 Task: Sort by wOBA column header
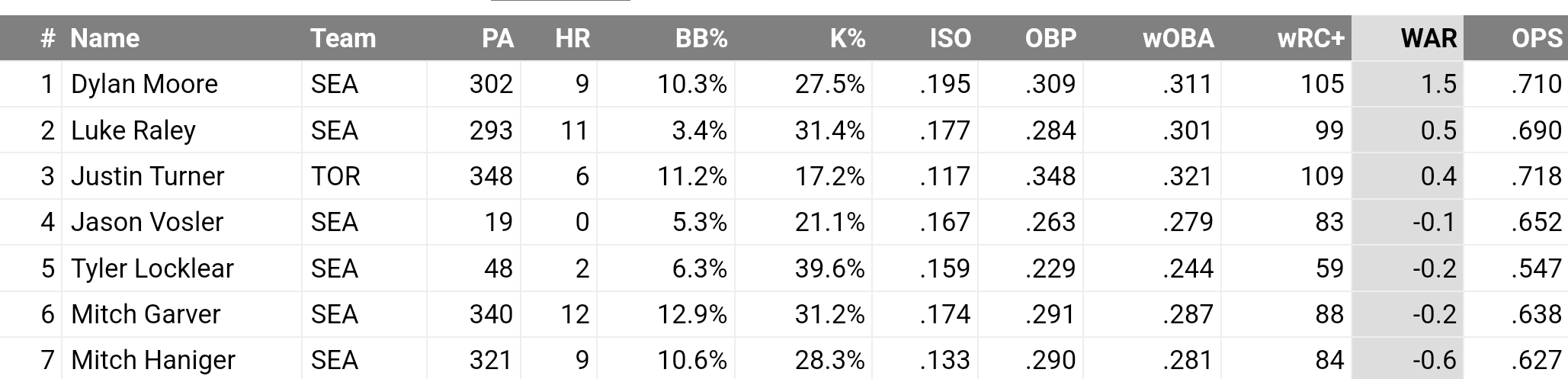click(x=1178, y=38)
